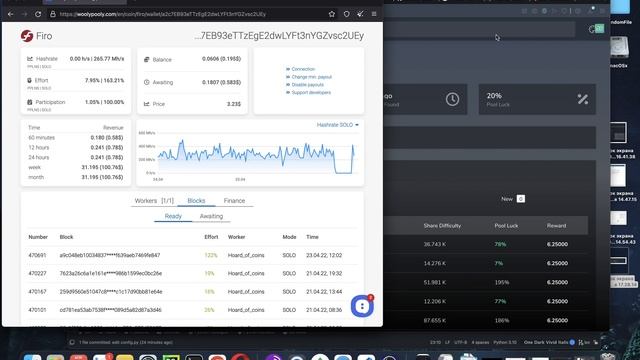Click the Balance value 0.0606
This screenshot has width=640, height=360.
click(x=221, y=59)
